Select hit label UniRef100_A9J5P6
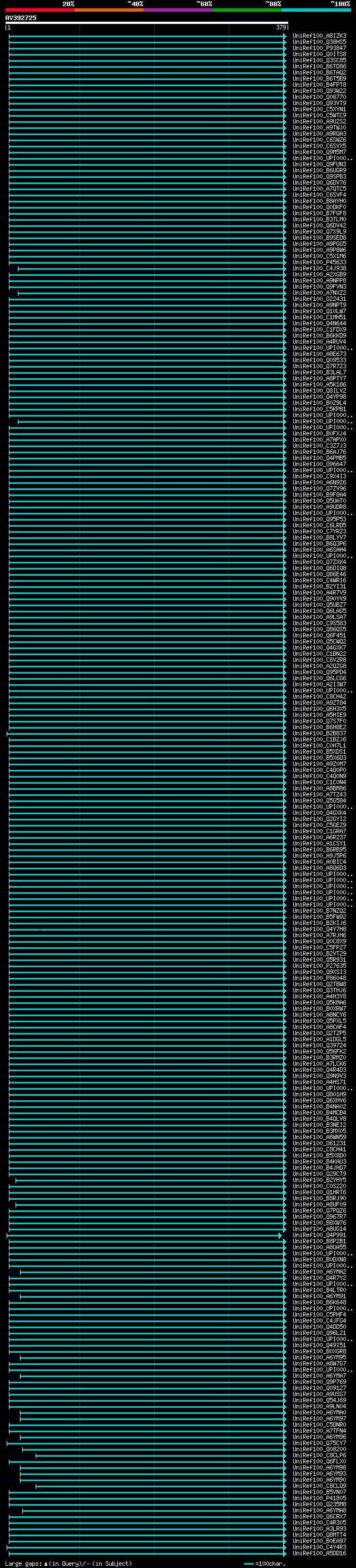 (319, 856)
